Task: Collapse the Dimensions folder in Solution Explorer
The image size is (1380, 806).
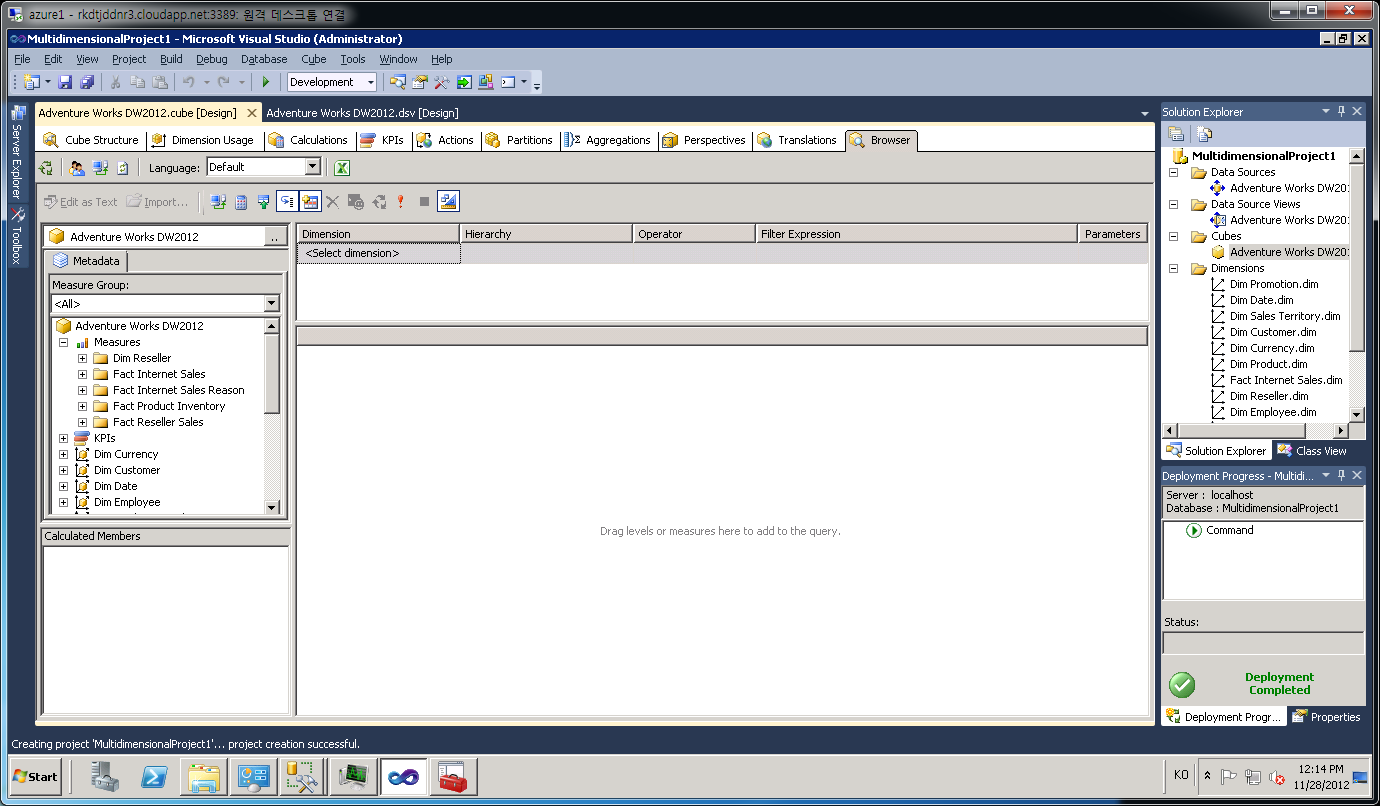Action: pos(1175,268)
